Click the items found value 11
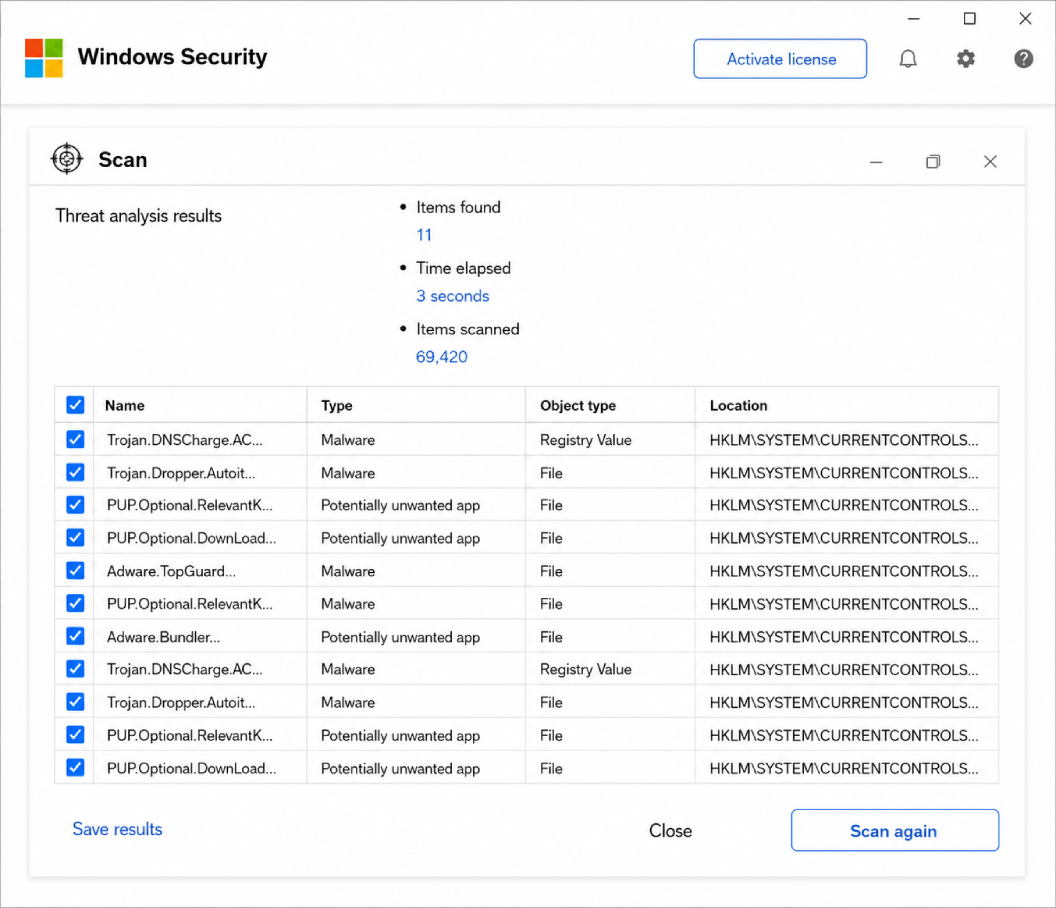Screen dimensions: 1056x908 tap(424, 235)
